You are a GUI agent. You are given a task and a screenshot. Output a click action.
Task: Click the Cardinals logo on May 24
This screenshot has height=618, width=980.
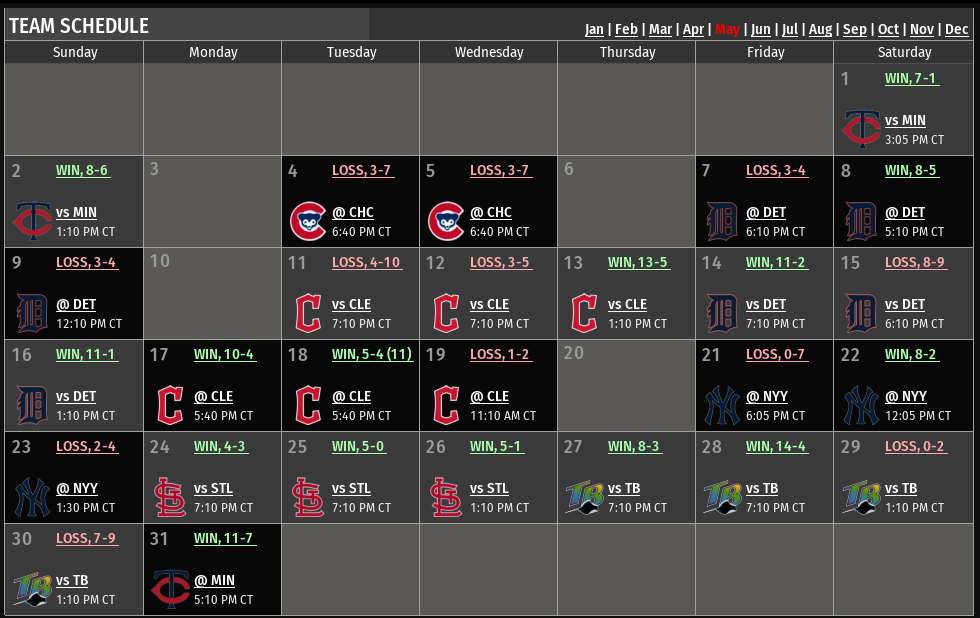pyautogui.click(x=169, y=497)
